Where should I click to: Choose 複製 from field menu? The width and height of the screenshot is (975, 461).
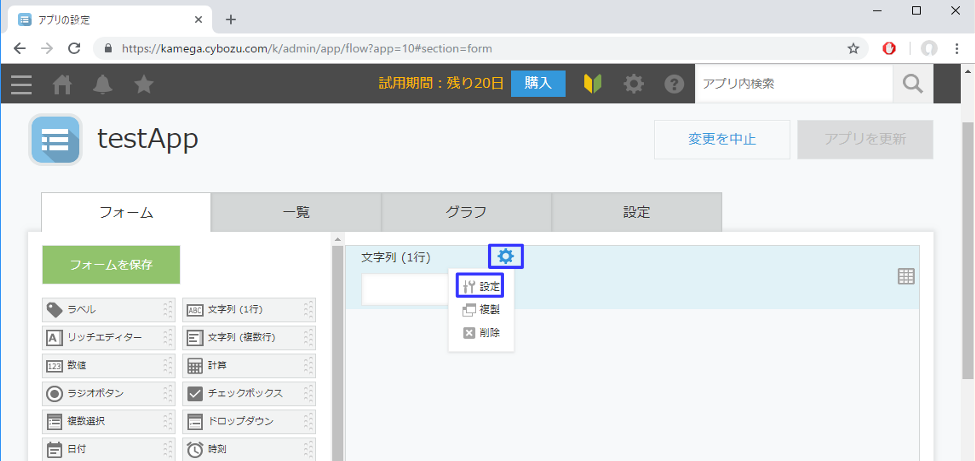481,309
